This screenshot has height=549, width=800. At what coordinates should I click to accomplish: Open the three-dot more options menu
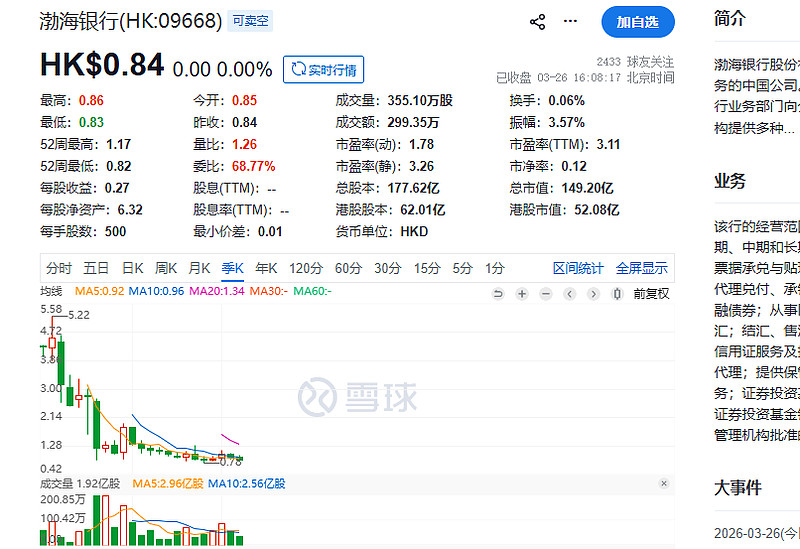coord(570,21)
